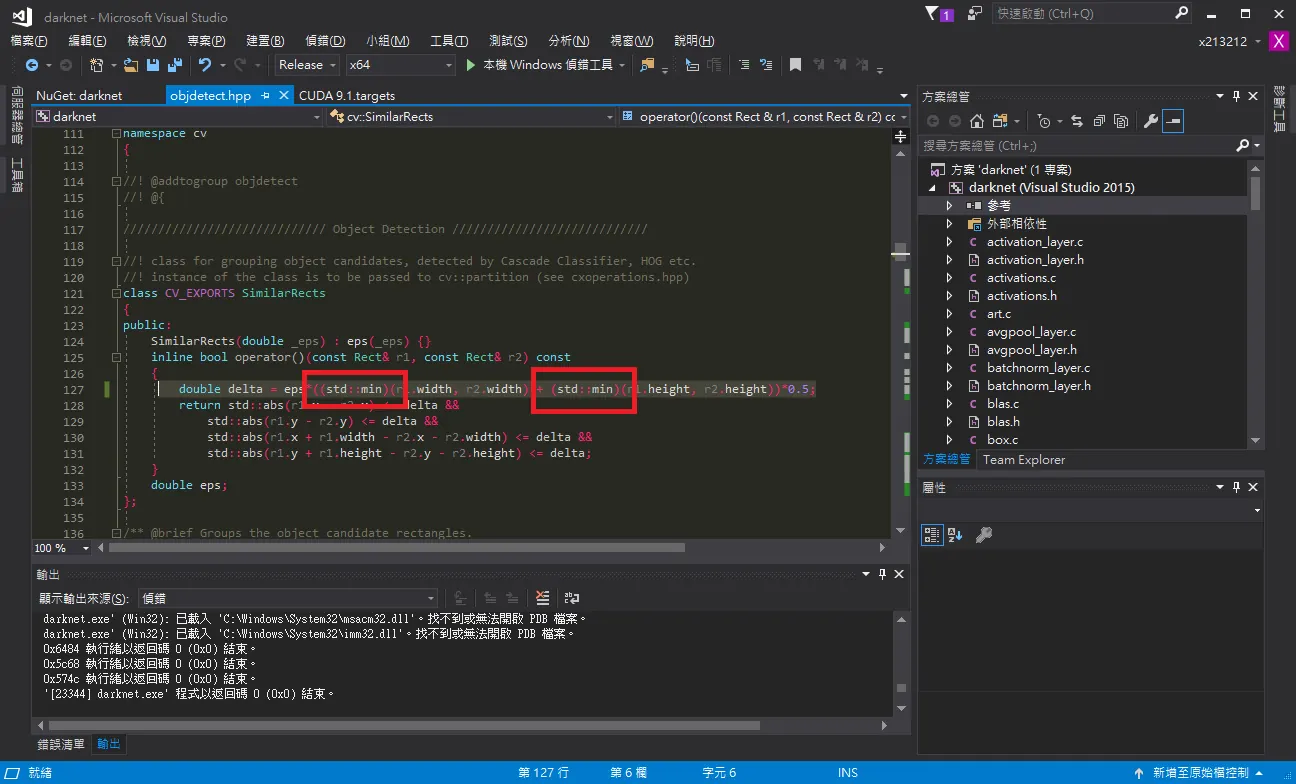Click the bookmark icon in toolbar
The height and width of the screenshot is (784, 1296).
(x=795, y=65)
